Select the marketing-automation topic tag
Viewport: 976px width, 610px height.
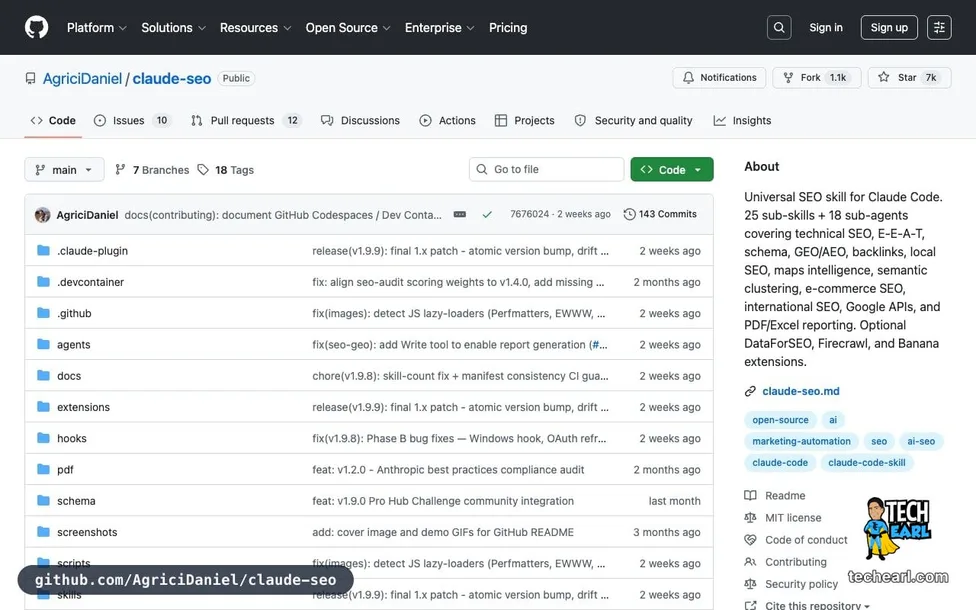point(801,441)
